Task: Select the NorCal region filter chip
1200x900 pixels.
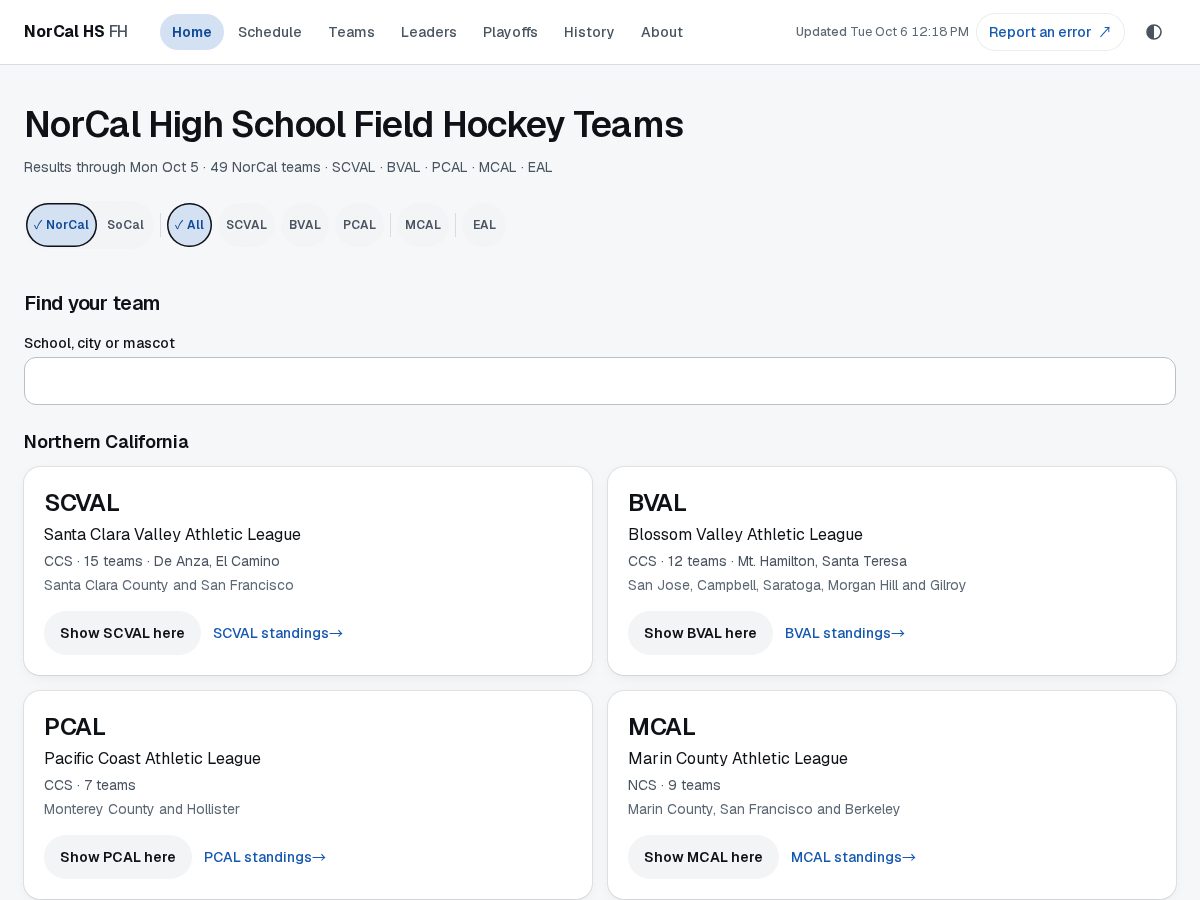Action: [x=61, y=225]
